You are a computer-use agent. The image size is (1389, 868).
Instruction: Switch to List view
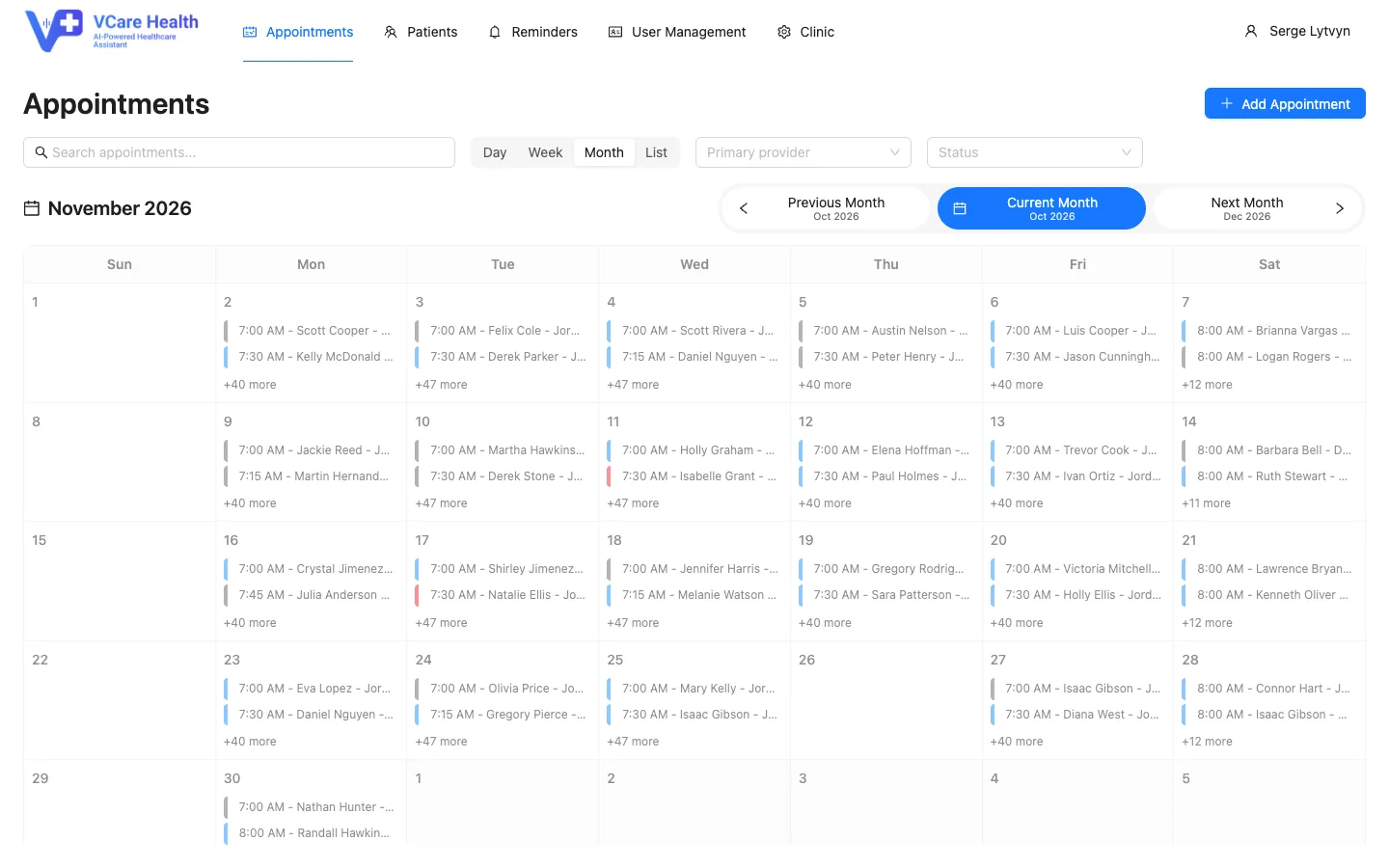[656, 152]
